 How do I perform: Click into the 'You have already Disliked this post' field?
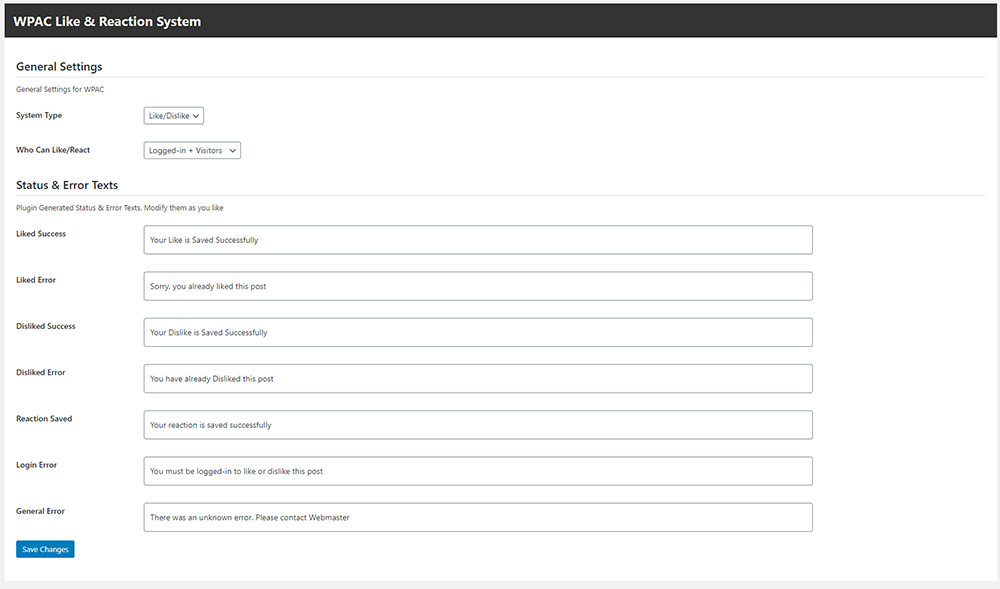point(478,379)
